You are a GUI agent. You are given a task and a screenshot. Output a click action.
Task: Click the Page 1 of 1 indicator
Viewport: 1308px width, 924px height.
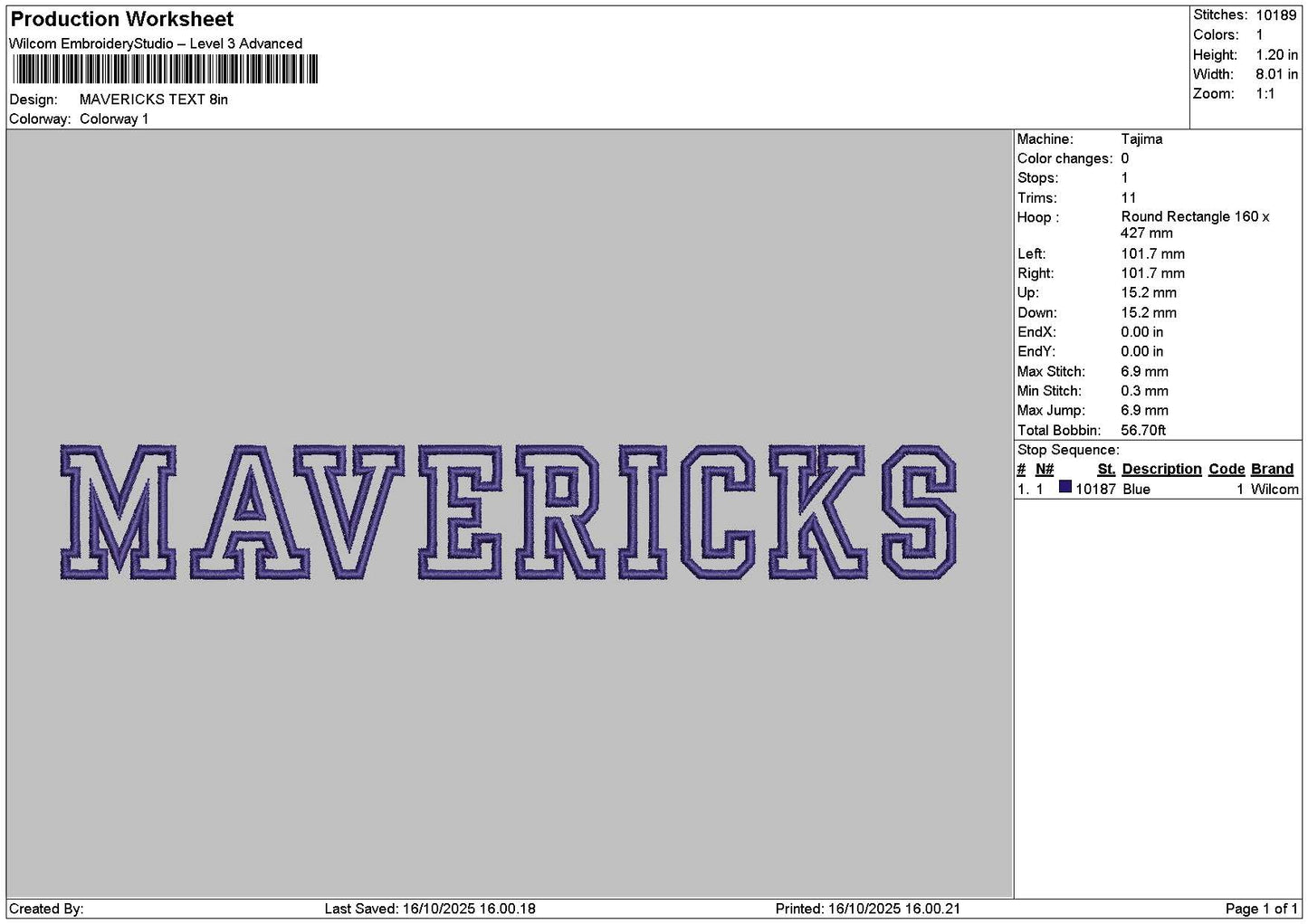1262,909
